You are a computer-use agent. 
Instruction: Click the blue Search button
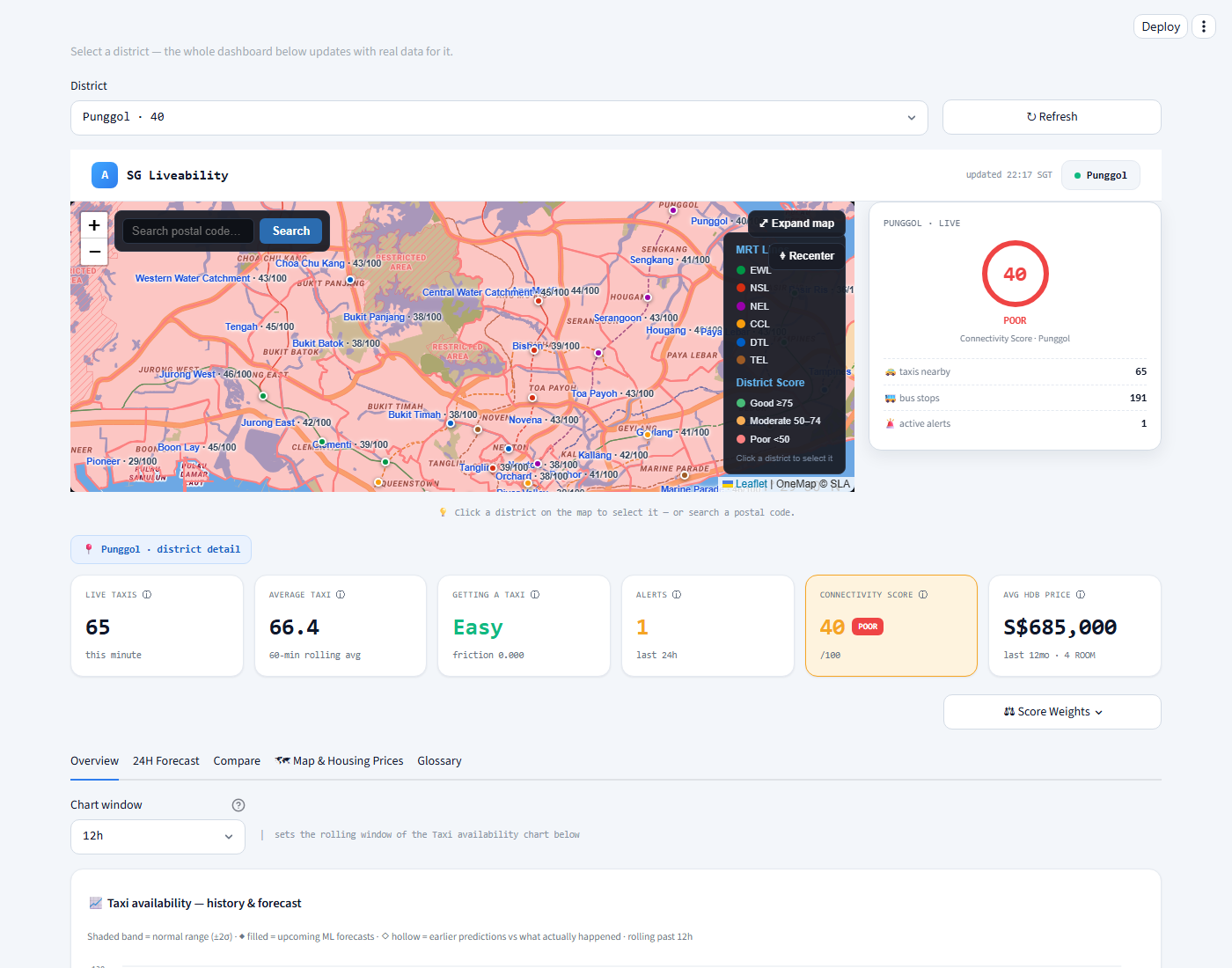[x=291, y=231]
